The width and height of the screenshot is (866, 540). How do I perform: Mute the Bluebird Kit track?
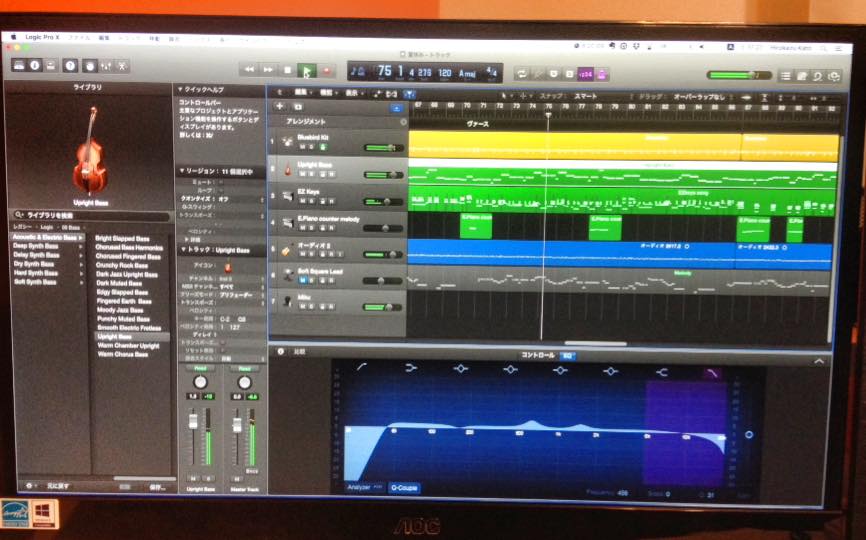(x=303, y=147)
